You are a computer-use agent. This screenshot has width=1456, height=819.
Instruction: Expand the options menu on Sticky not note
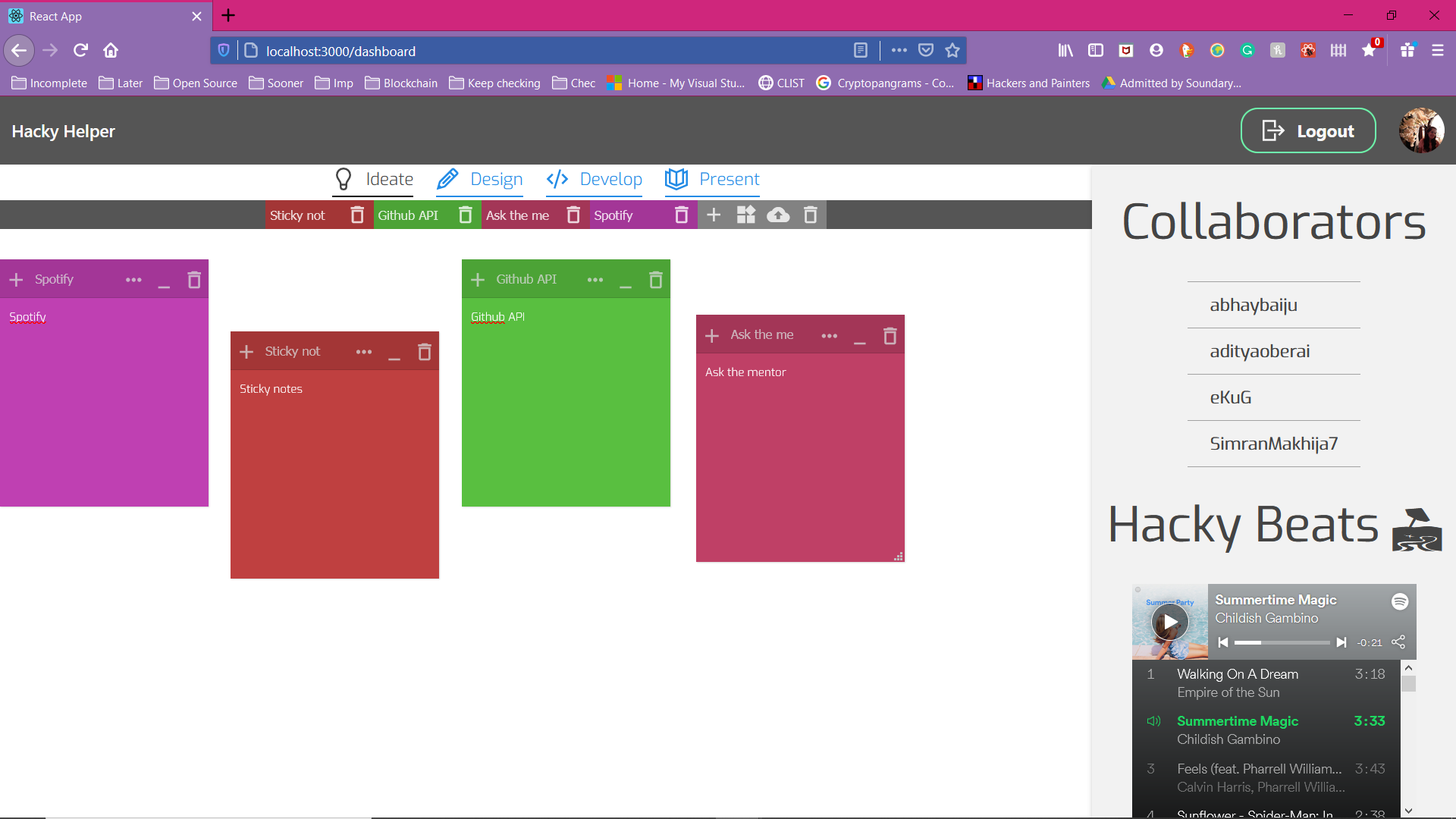364,352
